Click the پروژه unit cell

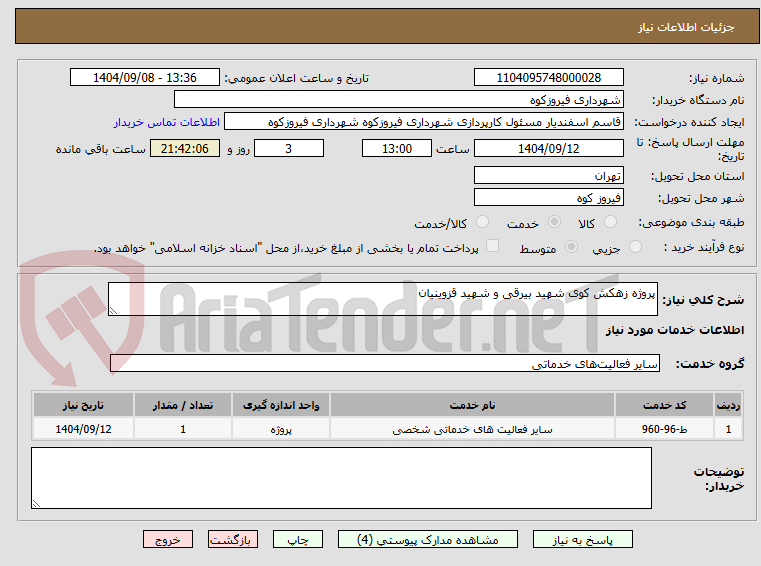click(x=281, y=429)
